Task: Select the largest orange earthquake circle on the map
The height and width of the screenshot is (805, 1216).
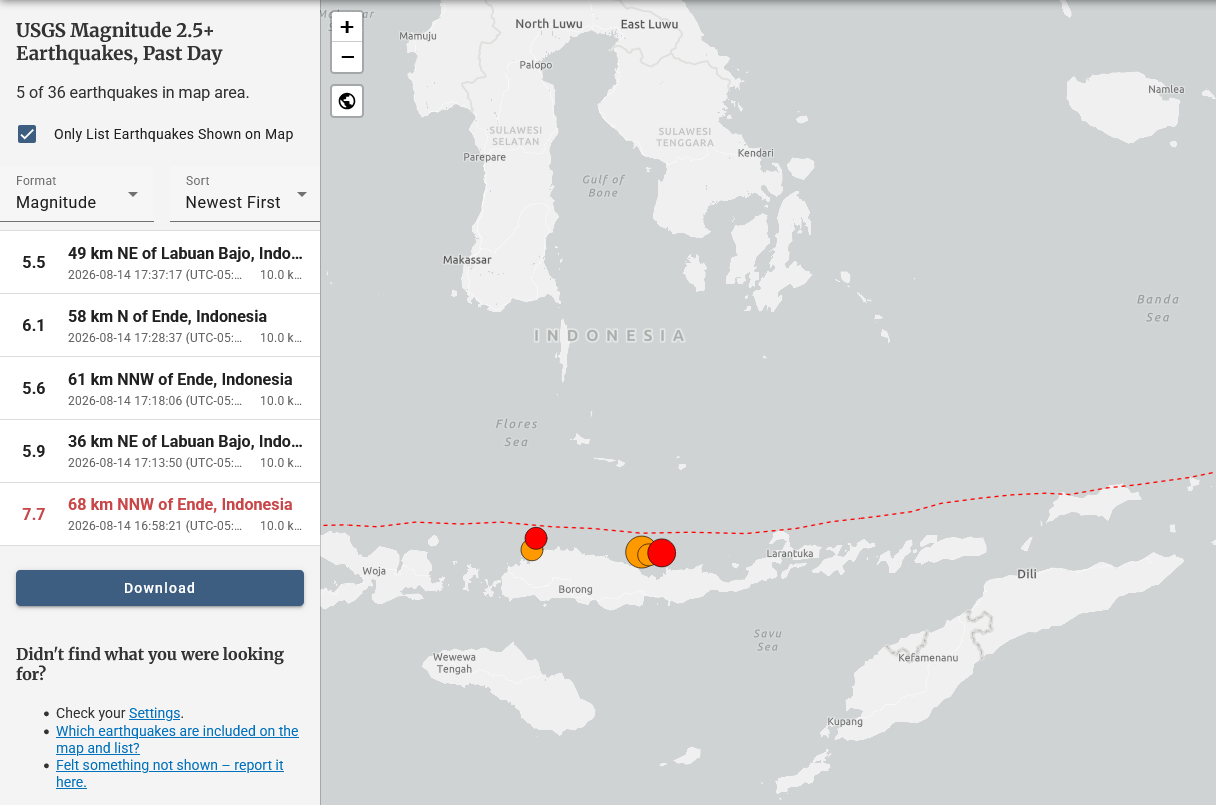Action: [x=640, y=551]
